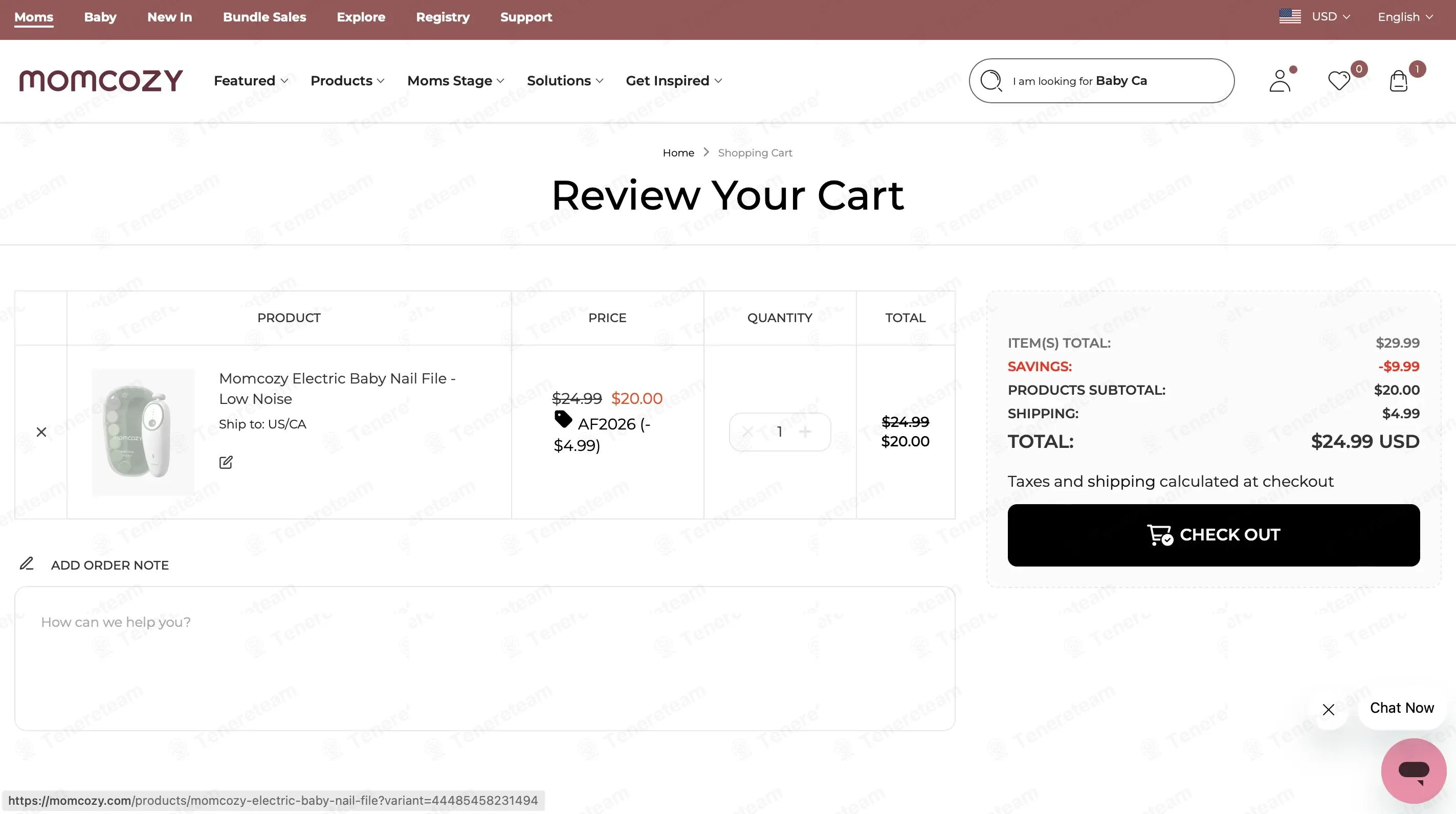Click the order note text area

(x=485, y=659)
